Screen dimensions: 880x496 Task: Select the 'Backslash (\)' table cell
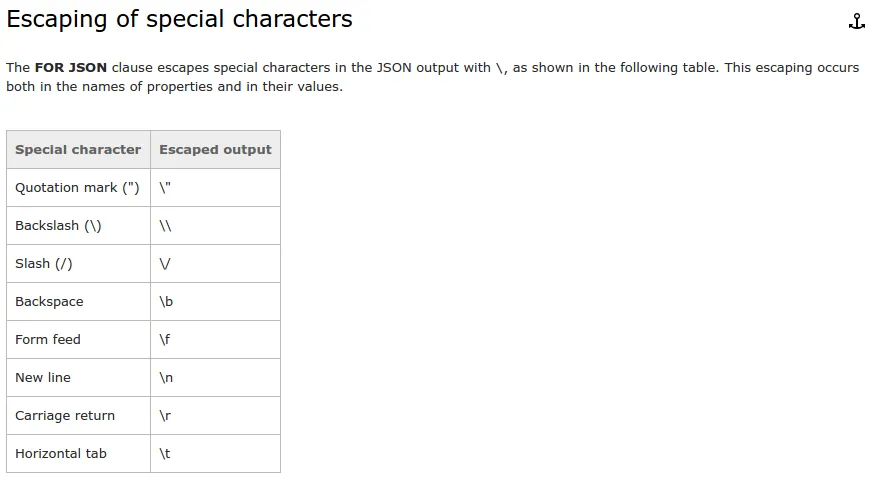(78, 226)
